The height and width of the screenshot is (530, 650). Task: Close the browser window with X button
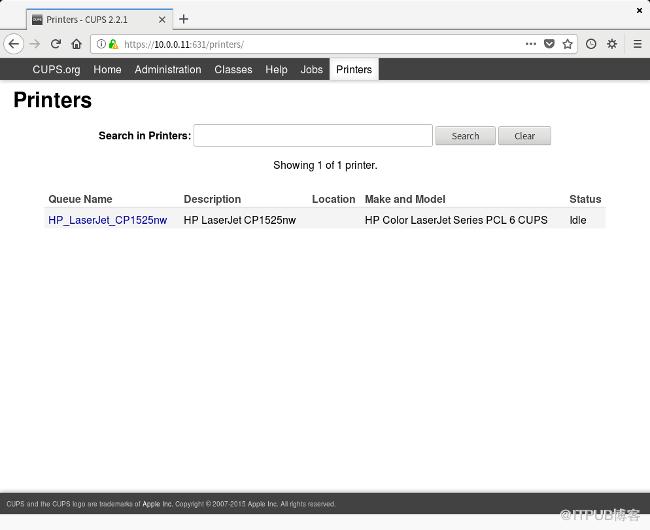pyautogui.click(x=640, y=10)
